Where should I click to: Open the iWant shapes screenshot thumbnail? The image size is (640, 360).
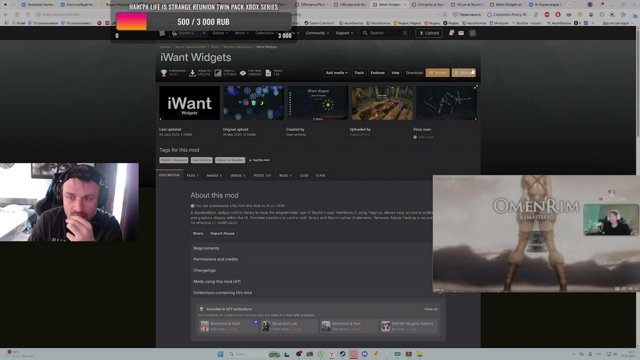(318, 103)
